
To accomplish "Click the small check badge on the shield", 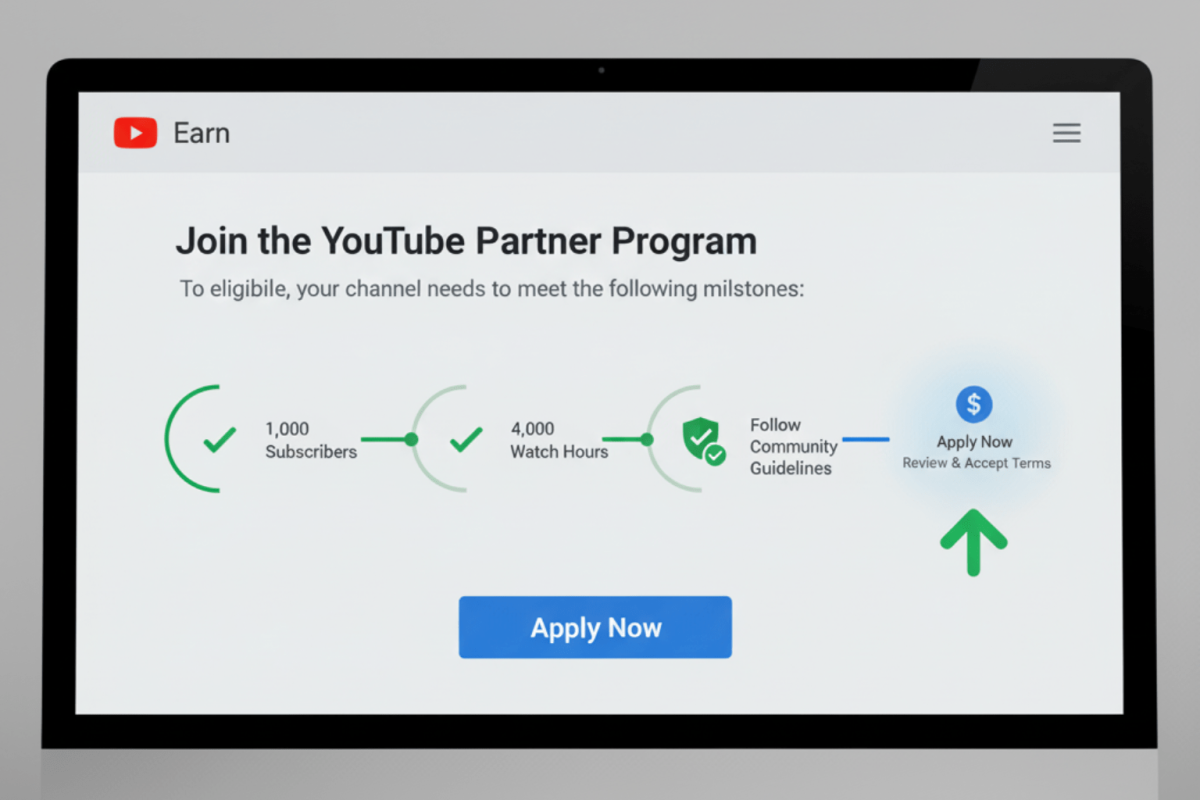I will pyautogui.click(x=715, y=455).
